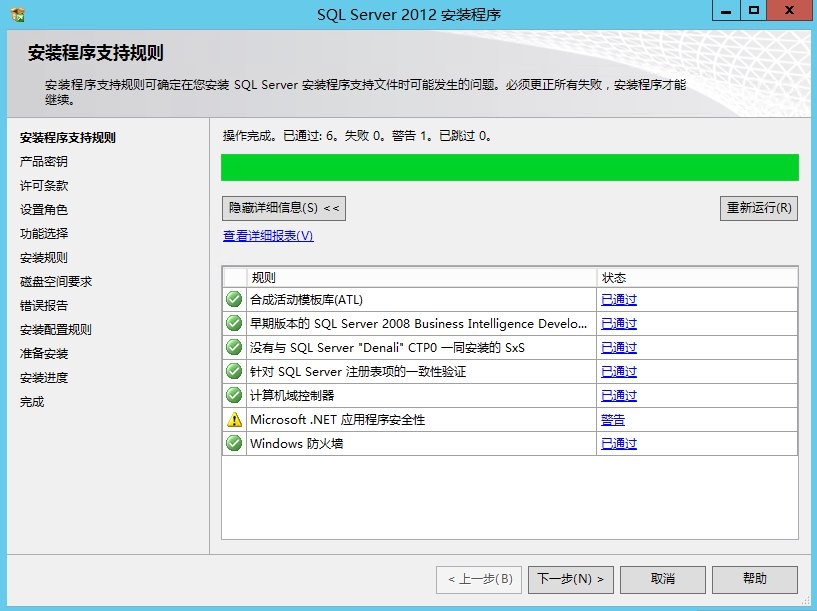817x611 pixels.
Task: Click the rule text 合成活动模板库(ATL)
Action: click(x=306, y=300)
